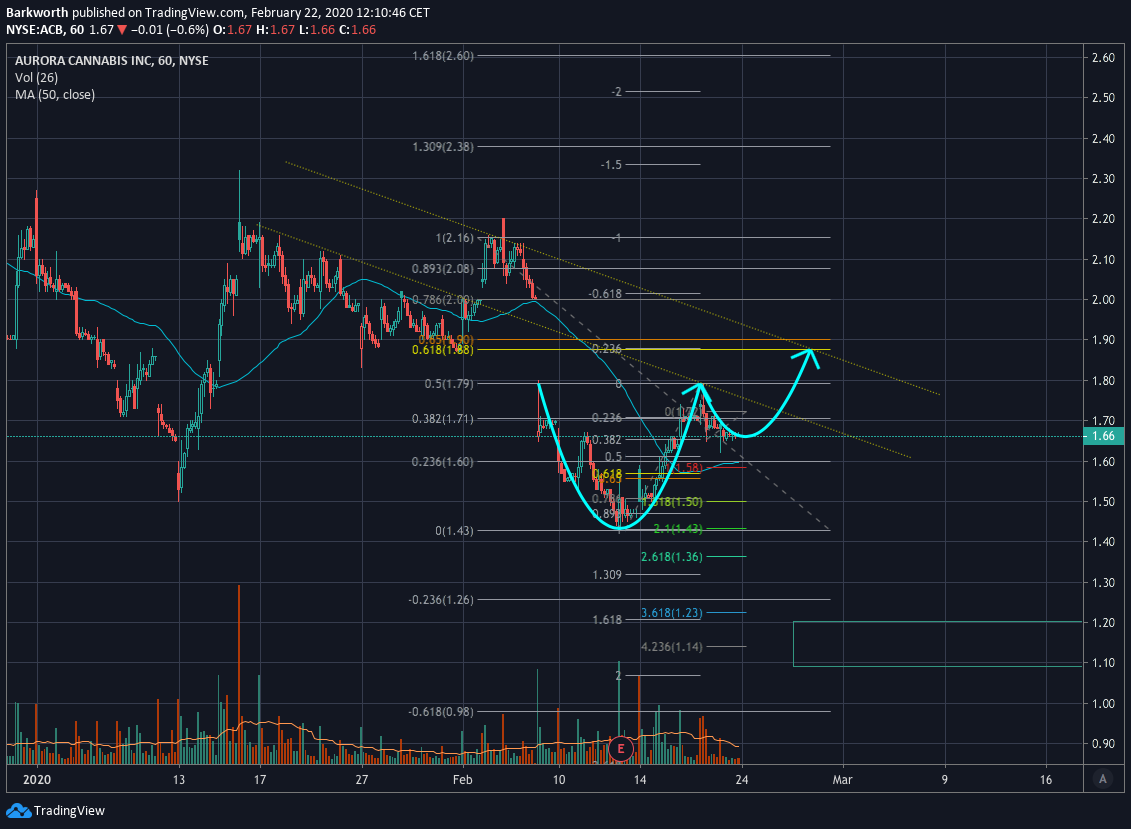Click the 1.618(2.60) Fibonacci level label

point(442,56)
